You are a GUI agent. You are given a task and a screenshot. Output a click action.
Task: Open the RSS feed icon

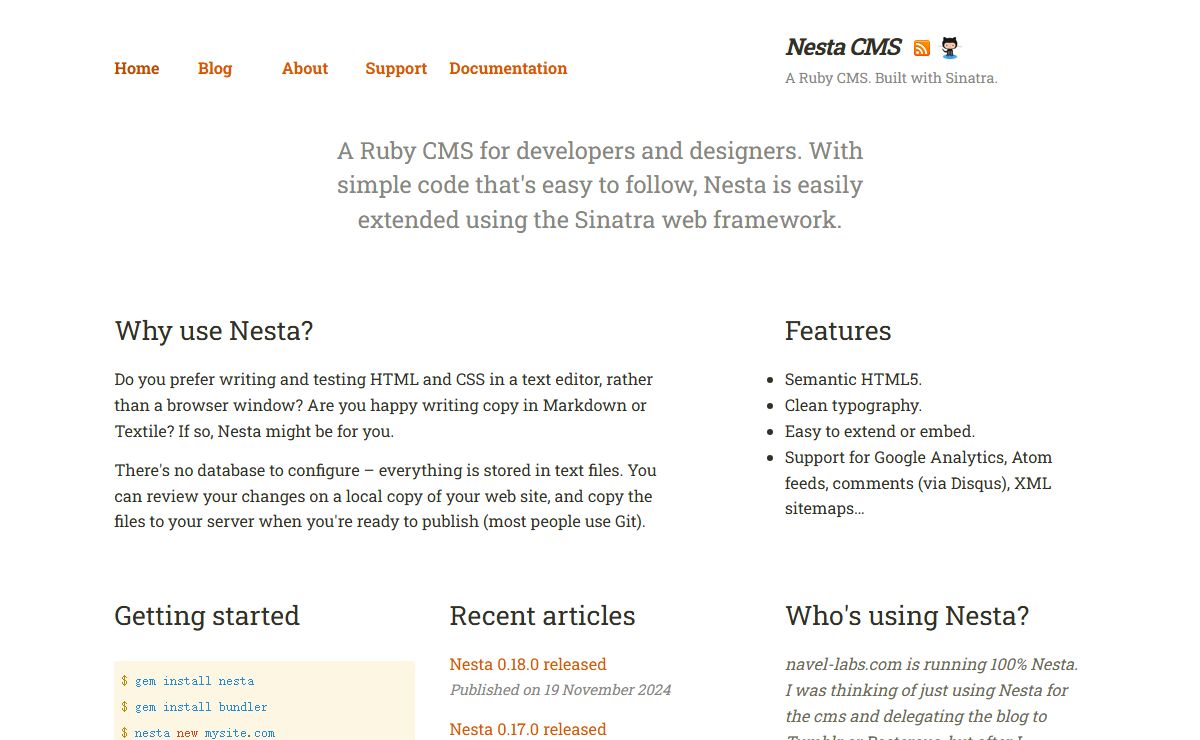pos(922,48)
